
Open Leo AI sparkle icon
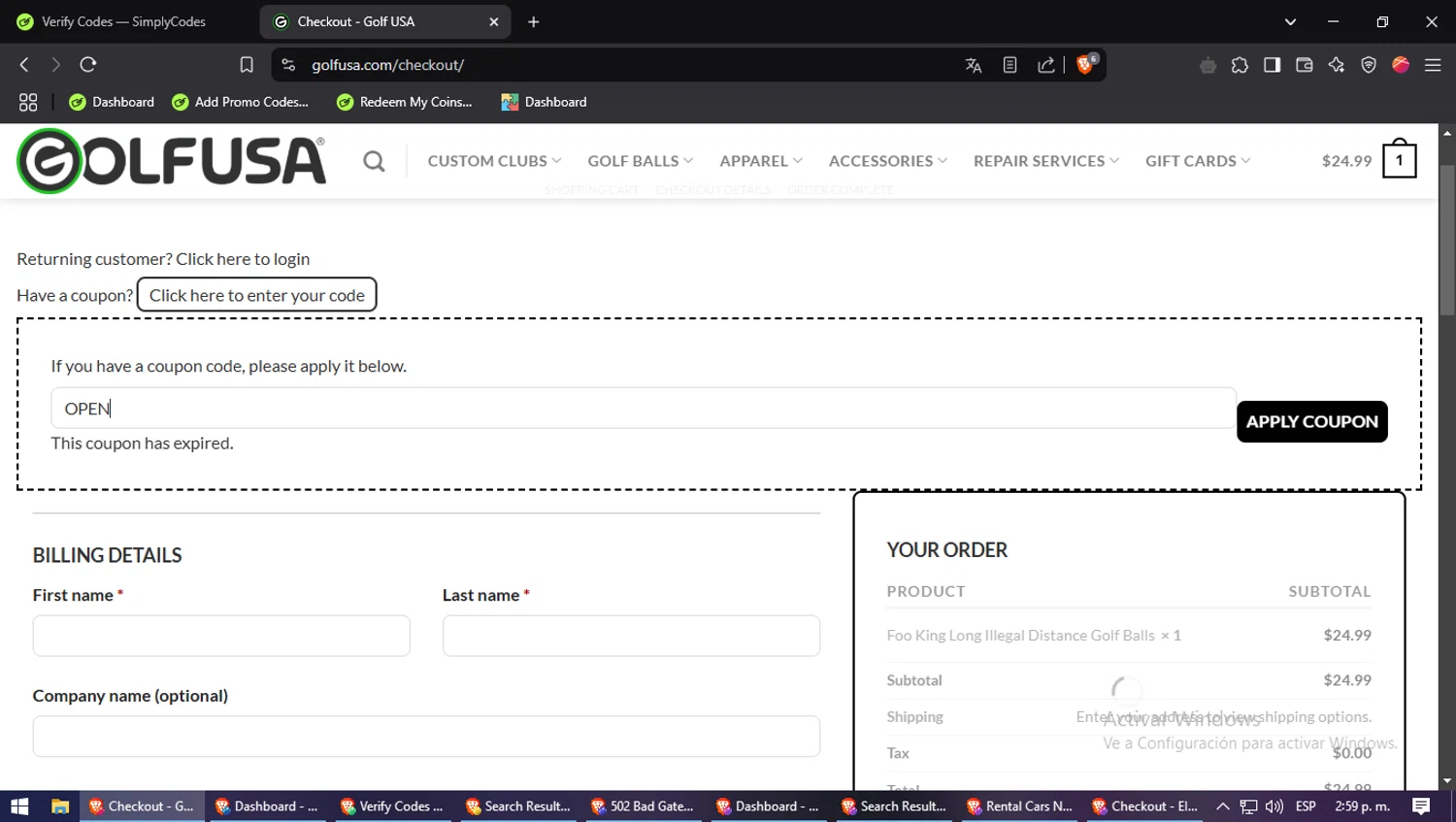click(x=1337, y=65)
